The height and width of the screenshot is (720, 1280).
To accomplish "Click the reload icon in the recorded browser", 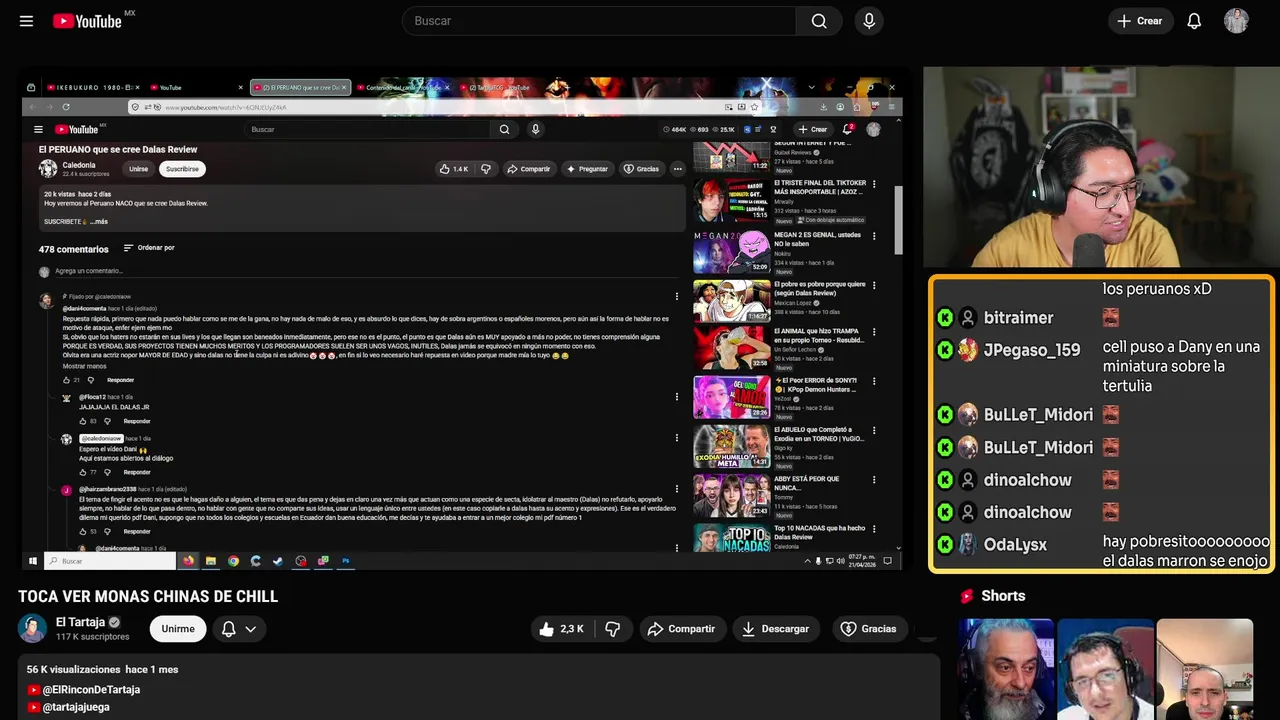I will point(66,107).
